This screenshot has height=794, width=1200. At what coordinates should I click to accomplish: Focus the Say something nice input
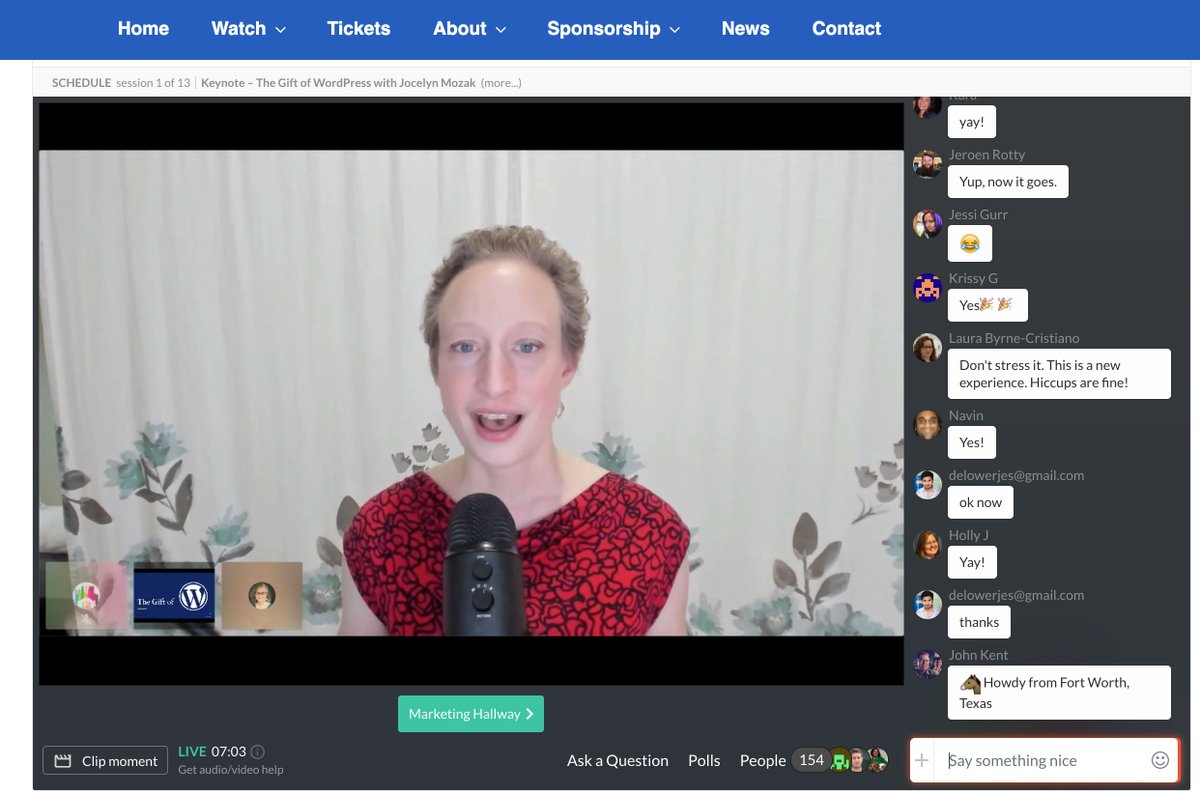pos(1045,761)
